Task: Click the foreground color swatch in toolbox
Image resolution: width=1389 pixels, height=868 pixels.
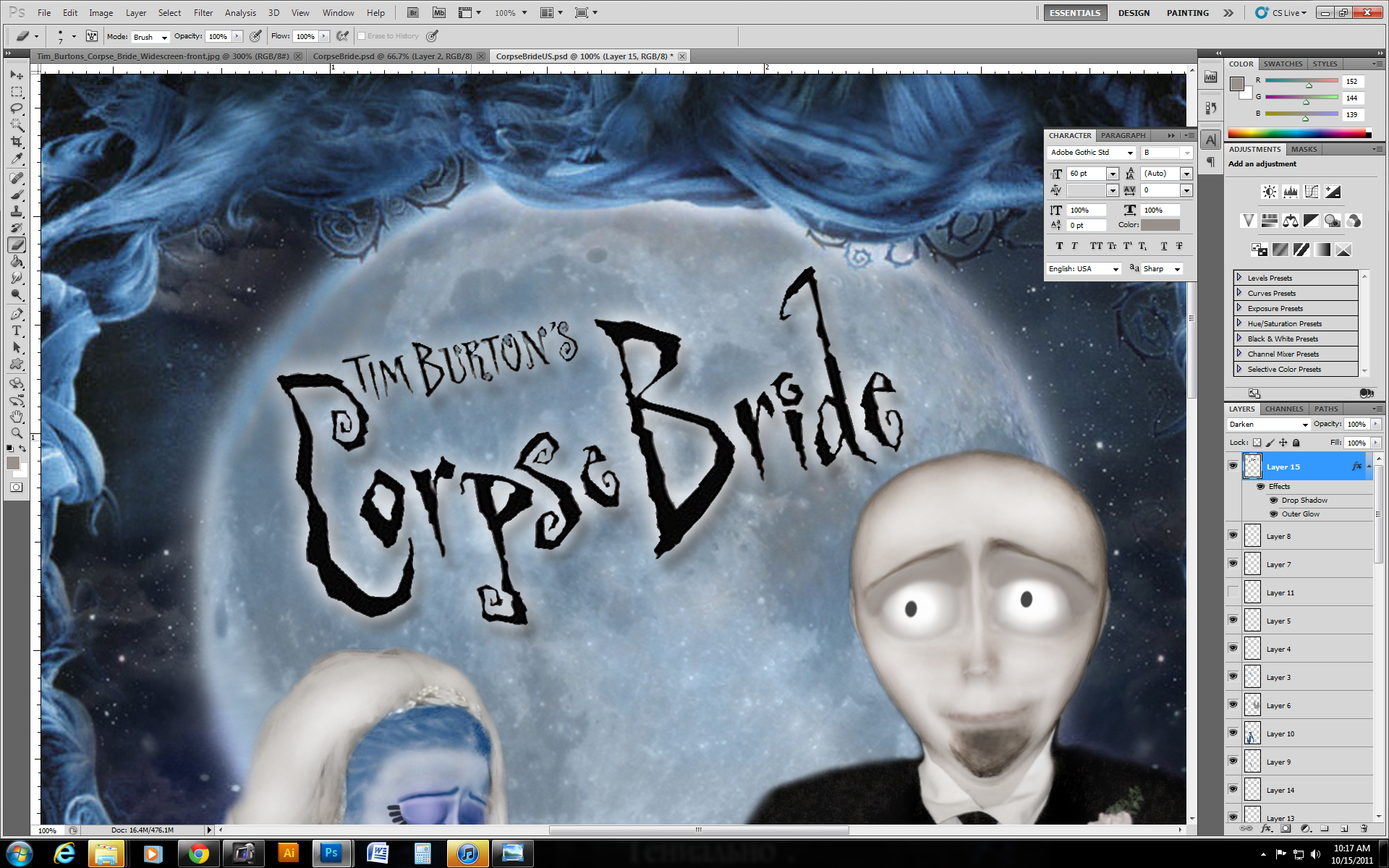Action: tap(13, 463)
